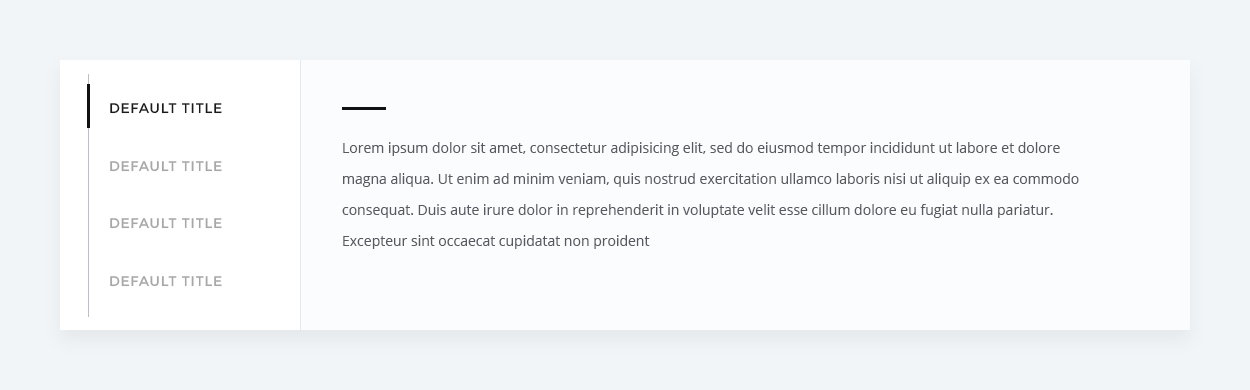Select the active first "Default Title" tab
Image resolution: width=1250 pixels, height=390 pixels.
tap(165, 108)
